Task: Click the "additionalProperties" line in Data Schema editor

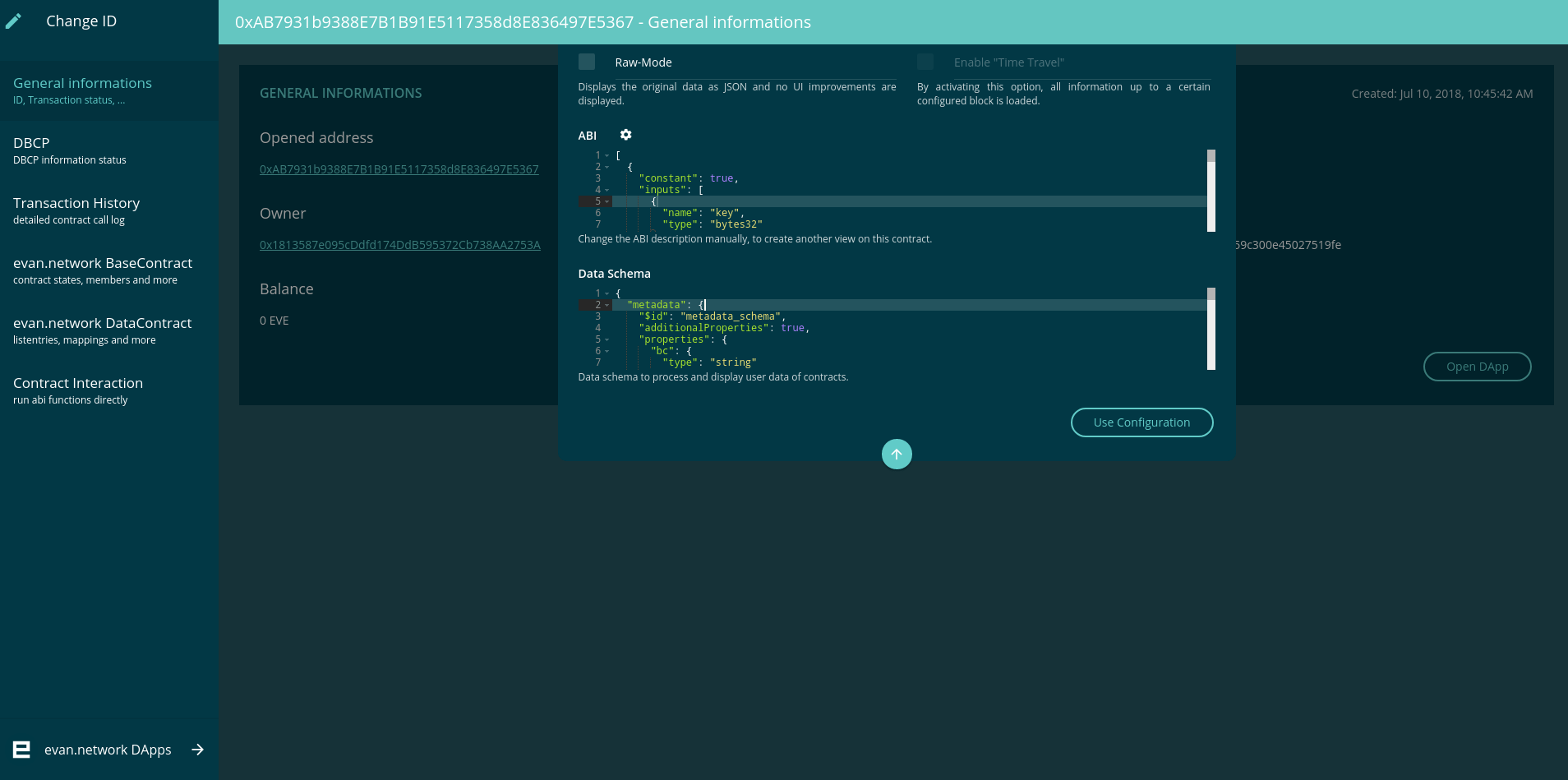Action: 724,328
